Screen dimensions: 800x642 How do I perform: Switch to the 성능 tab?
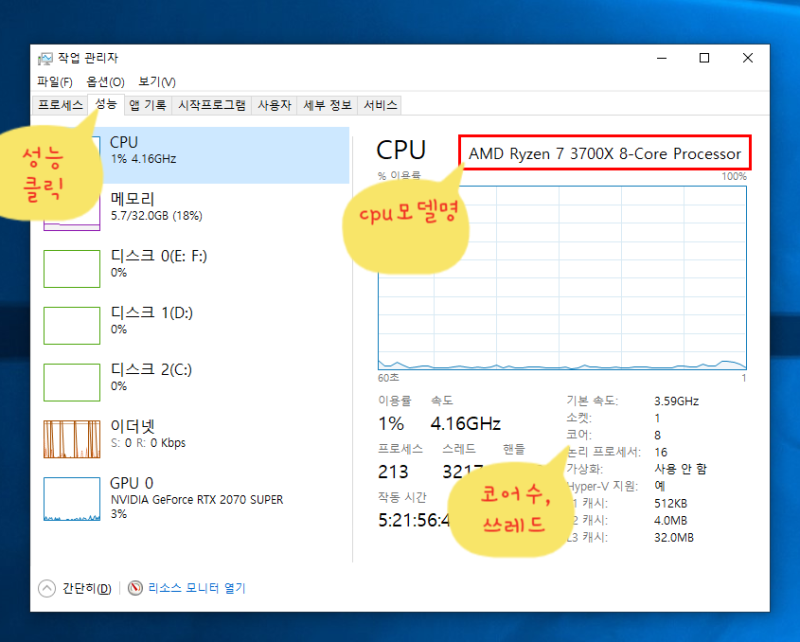[x=106, y=104]
